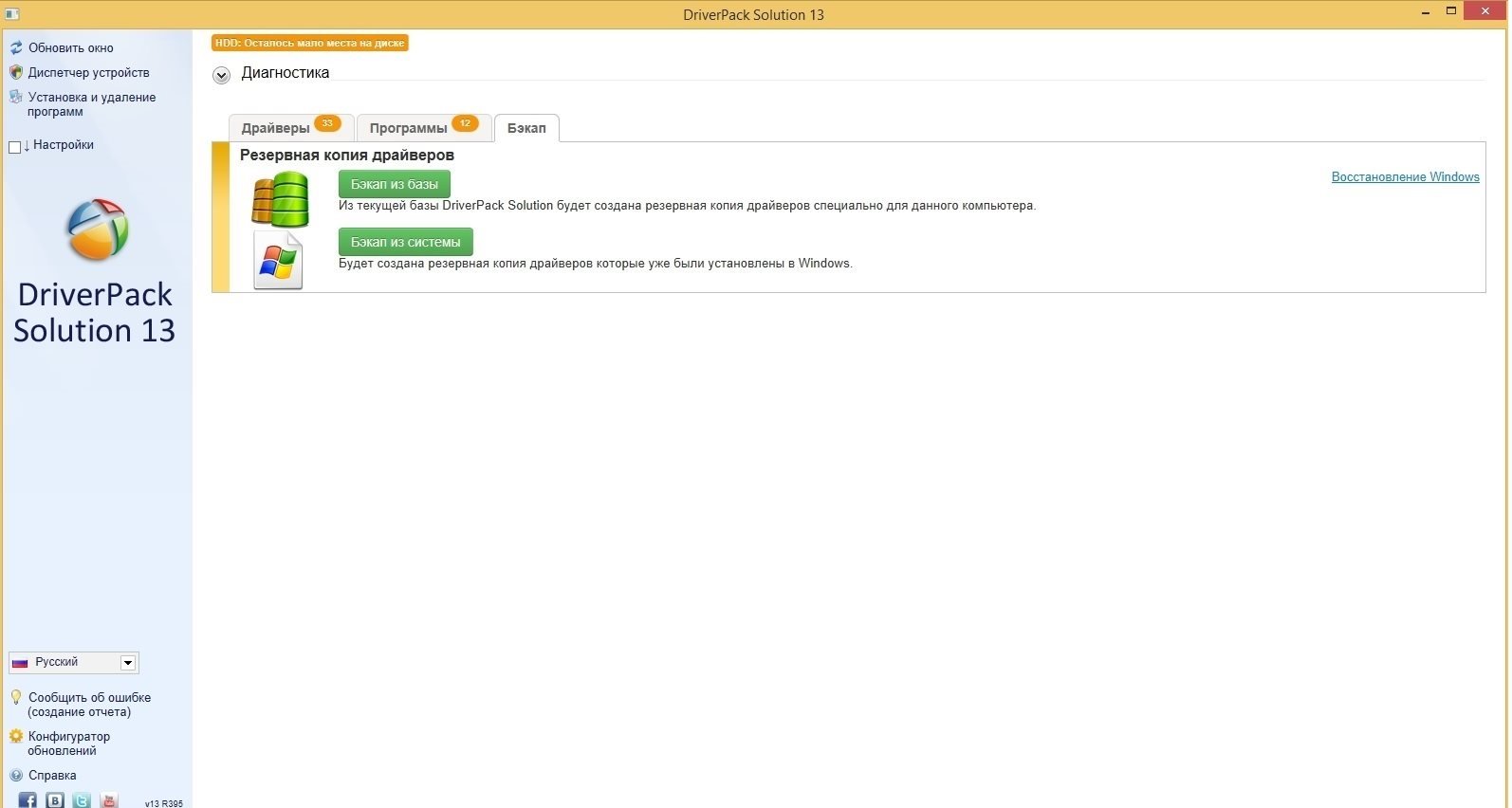Open Device Manager via its shield icon
The width and height of the screenshot is (1512, 808).
click(15, 72)
